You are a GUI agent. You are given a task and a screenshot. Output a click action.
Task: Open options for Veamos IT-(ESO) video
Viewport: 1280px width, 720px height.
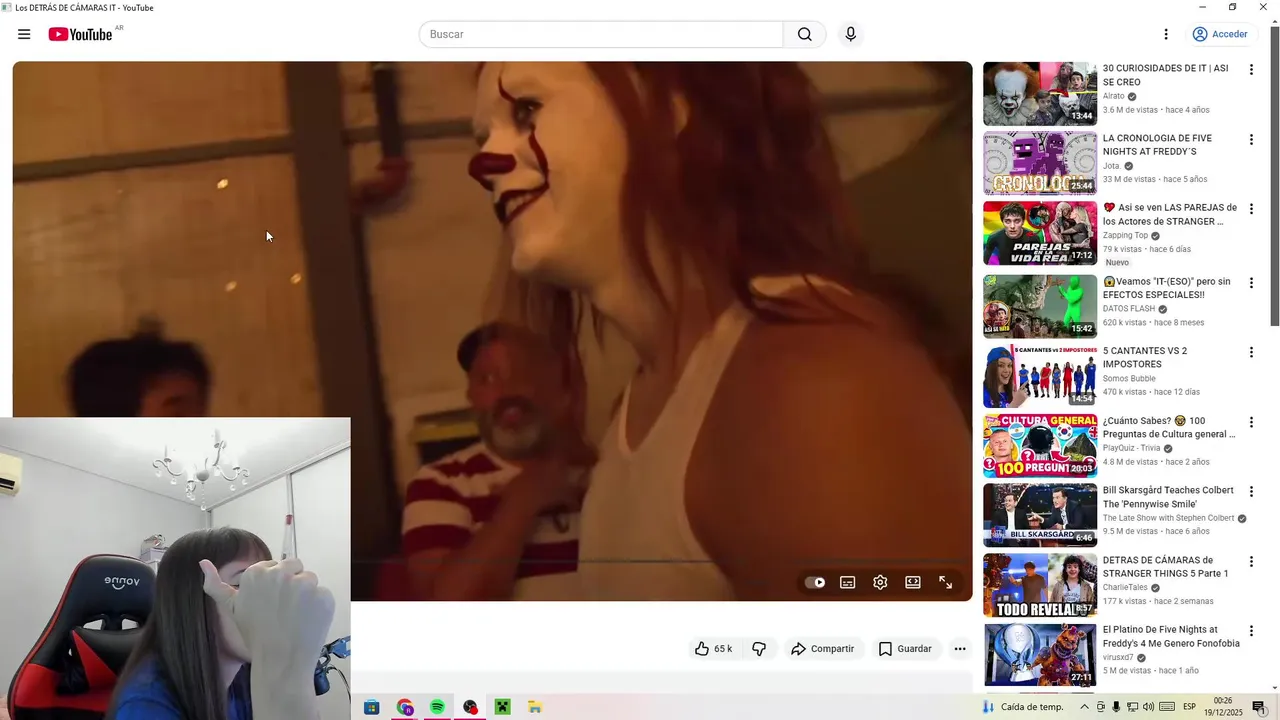[1250, 283]
